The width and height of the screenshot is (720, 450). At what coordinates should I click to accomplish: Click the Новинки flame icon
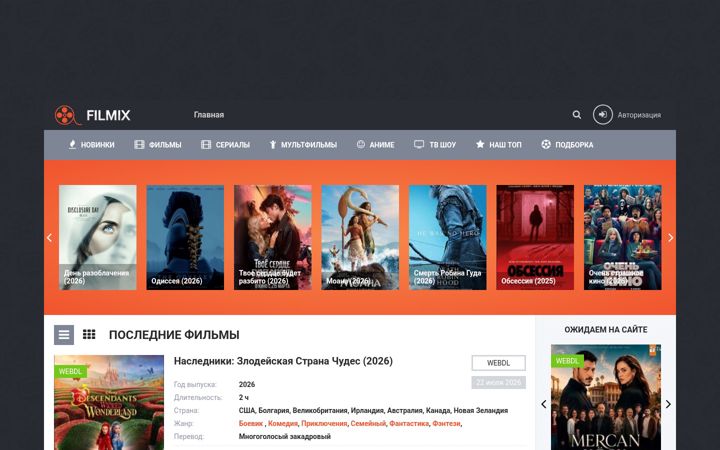[x=72, y=145]
